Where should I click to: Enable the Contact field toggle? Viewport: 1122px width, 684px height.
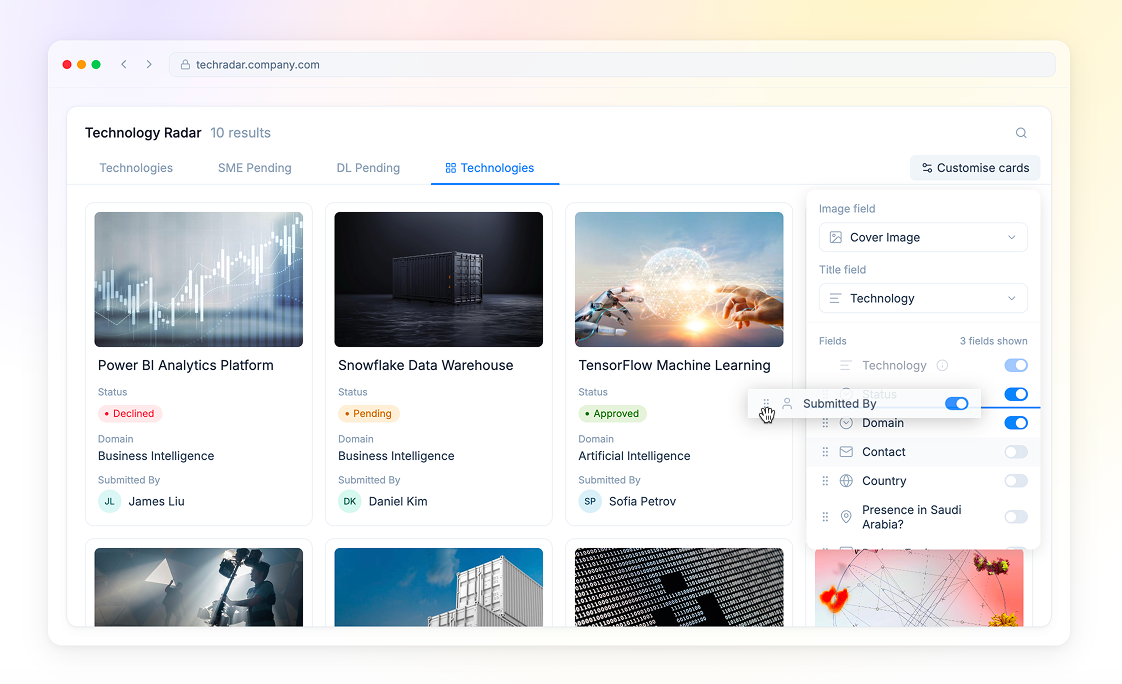[x=1016, y=452]
